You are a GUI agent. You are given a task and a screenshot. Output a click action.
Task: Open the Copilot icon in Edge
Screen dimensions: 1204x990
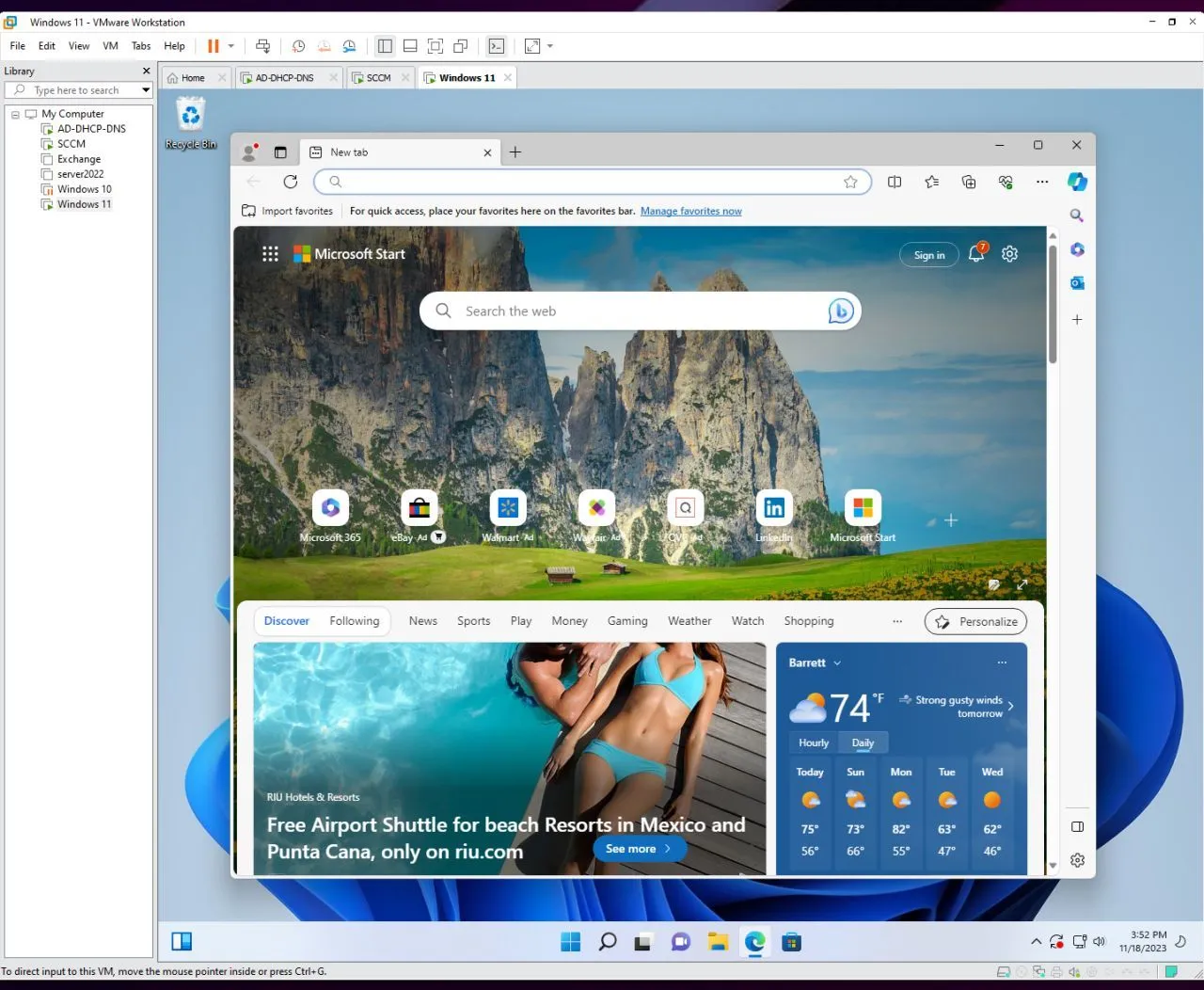tap(1077, 182)
